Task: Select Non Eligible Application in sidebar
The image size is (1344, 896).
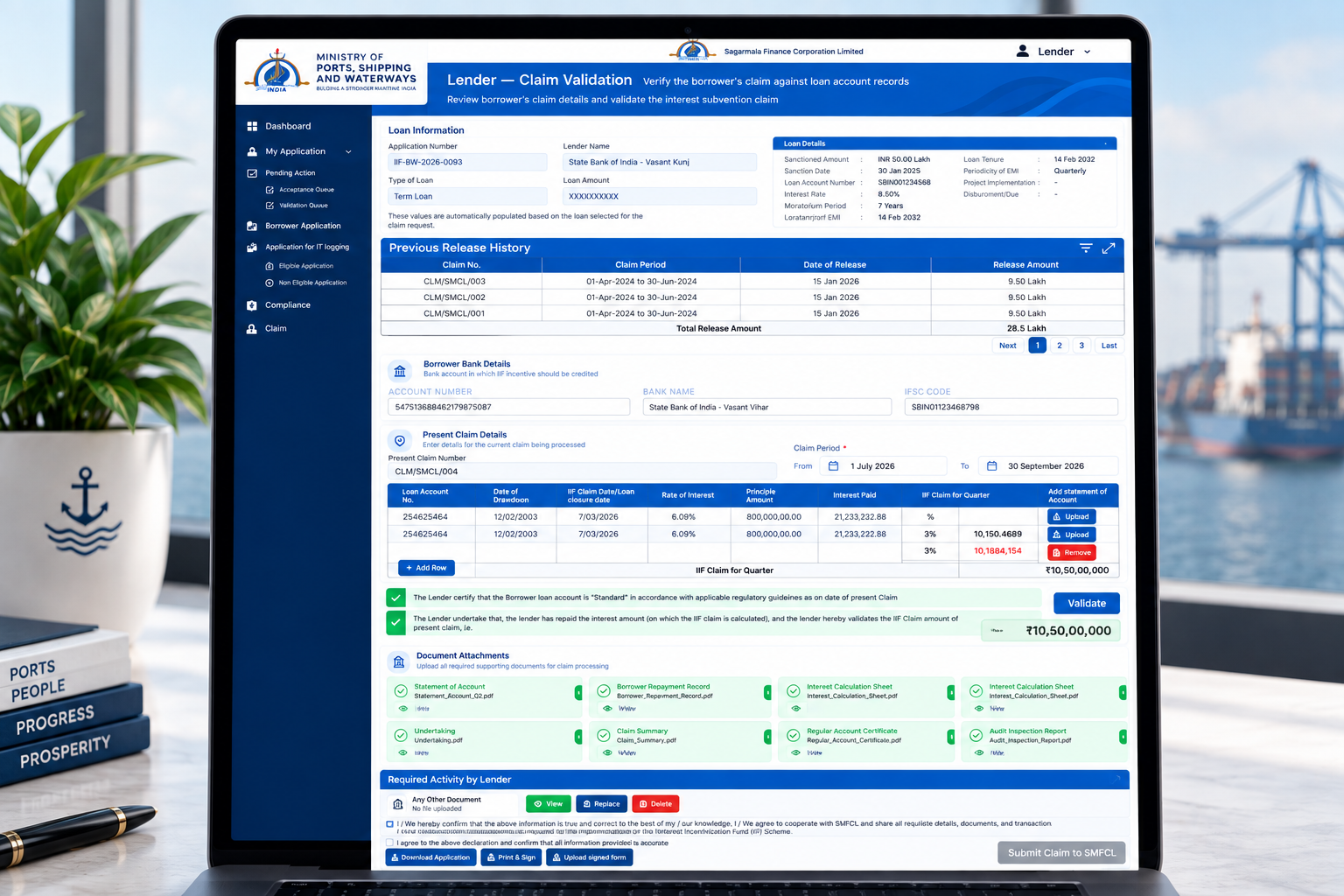Action: click(312, 283)
